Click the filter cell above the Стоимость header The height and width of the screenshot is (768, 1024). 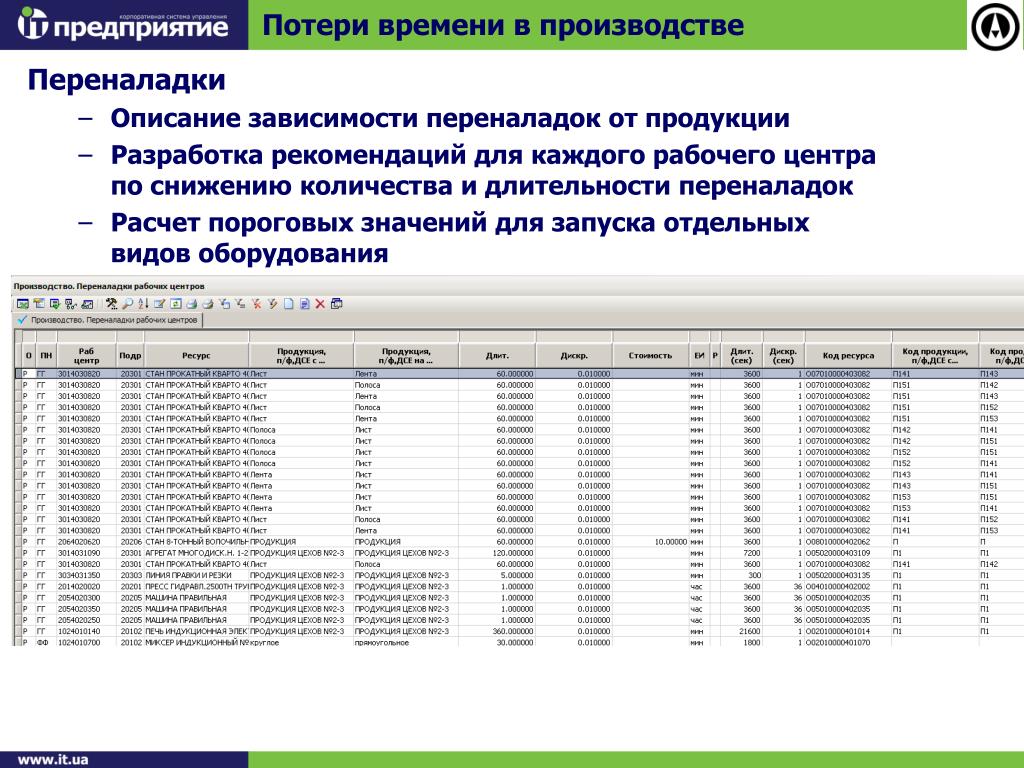(650, 336)
